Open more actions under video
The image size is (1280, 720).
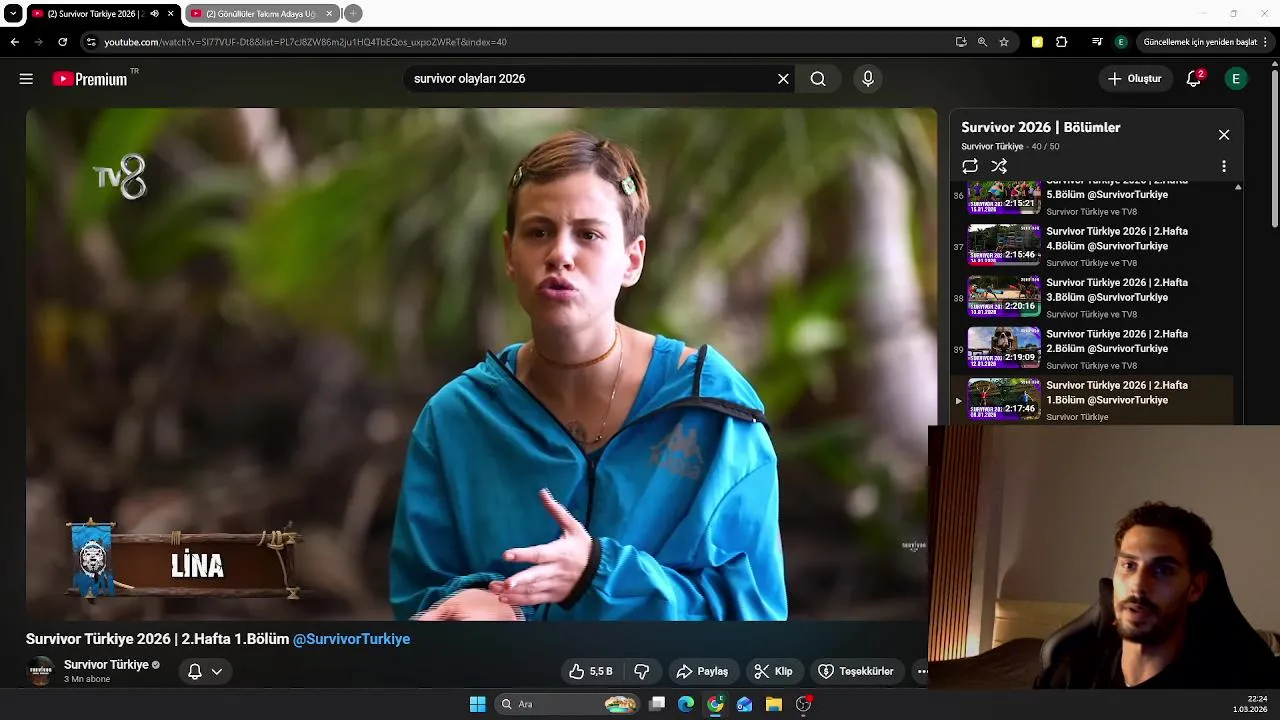[x=922, y=671]
